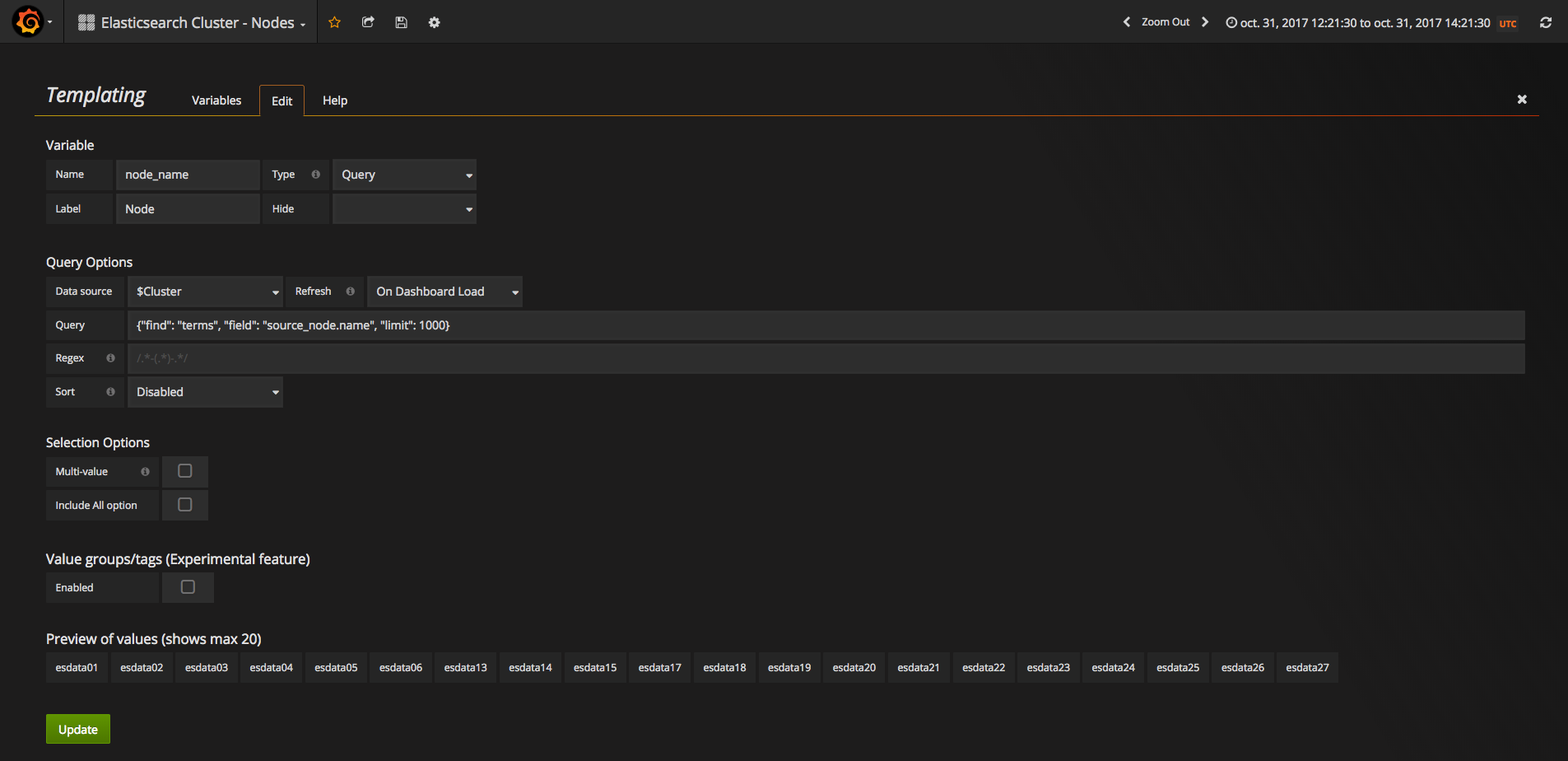Shift time range forward with right arrow
Viewport: 1568px width, 761px height.
coord(1205,22)
